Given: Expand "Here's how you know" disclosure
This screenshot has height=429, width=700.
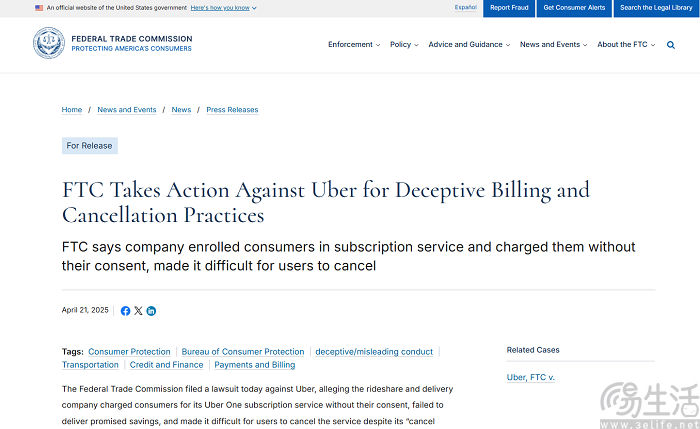Looking at the screenshot, I should pos(223,7).
